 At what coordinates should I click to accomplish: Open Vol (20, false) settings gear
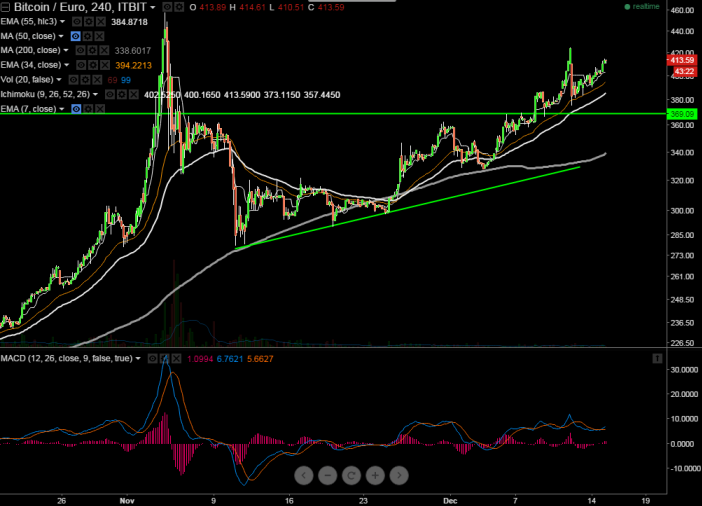tap(85, 80)
